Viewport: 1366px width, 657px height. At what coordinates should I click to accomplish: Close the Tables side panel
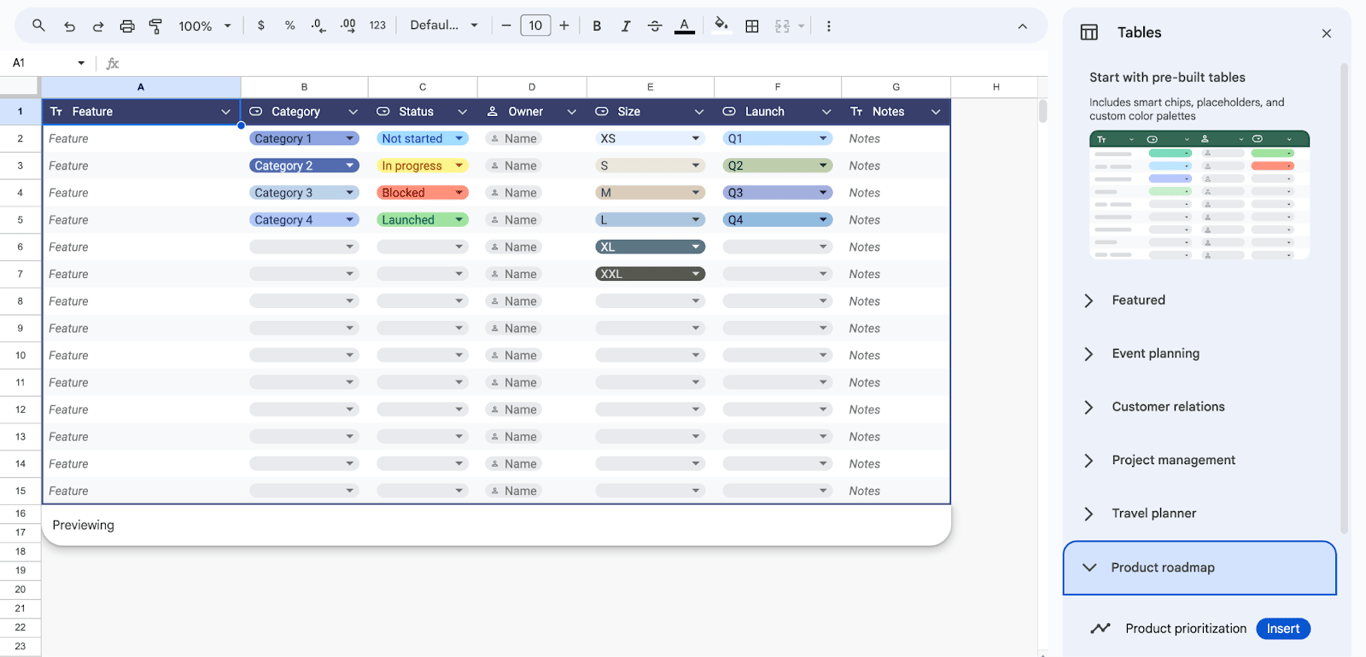click(1326, 33)
